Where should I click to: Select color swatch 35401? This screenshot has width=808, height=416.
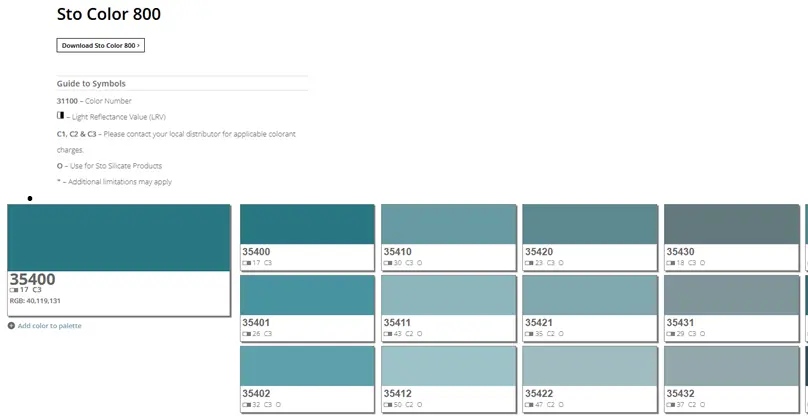(x=307, y=296)
